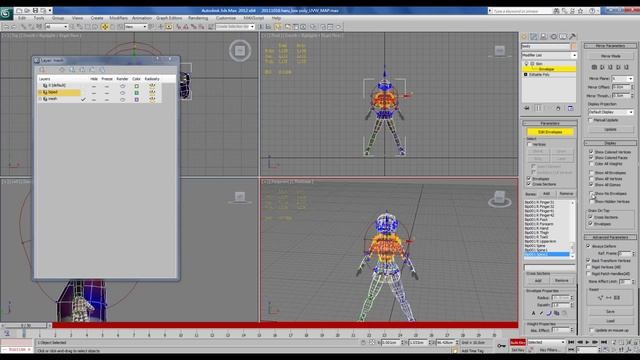
Task: Open the Create command panel tab
Action: point(524,36)
